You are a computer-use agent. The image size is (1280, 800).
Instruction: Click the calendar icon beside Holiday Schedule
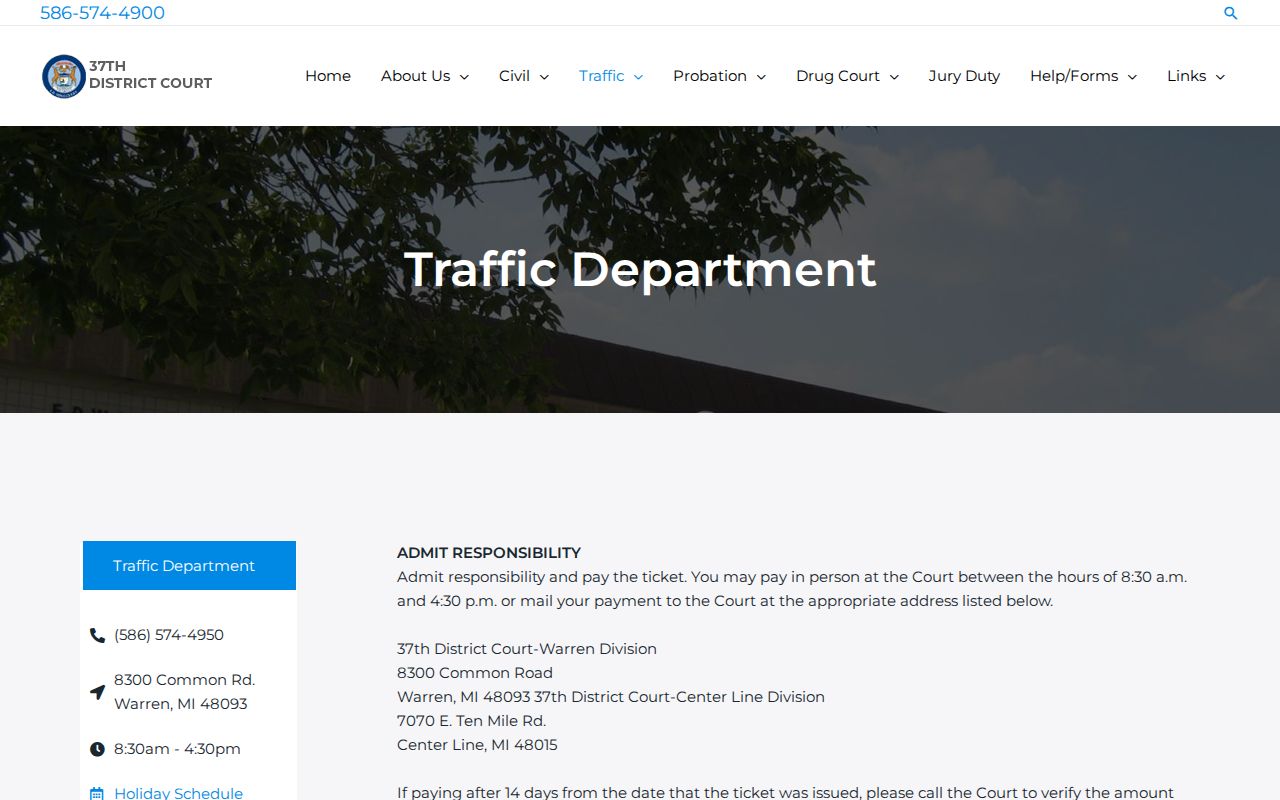tap(97, 794)
